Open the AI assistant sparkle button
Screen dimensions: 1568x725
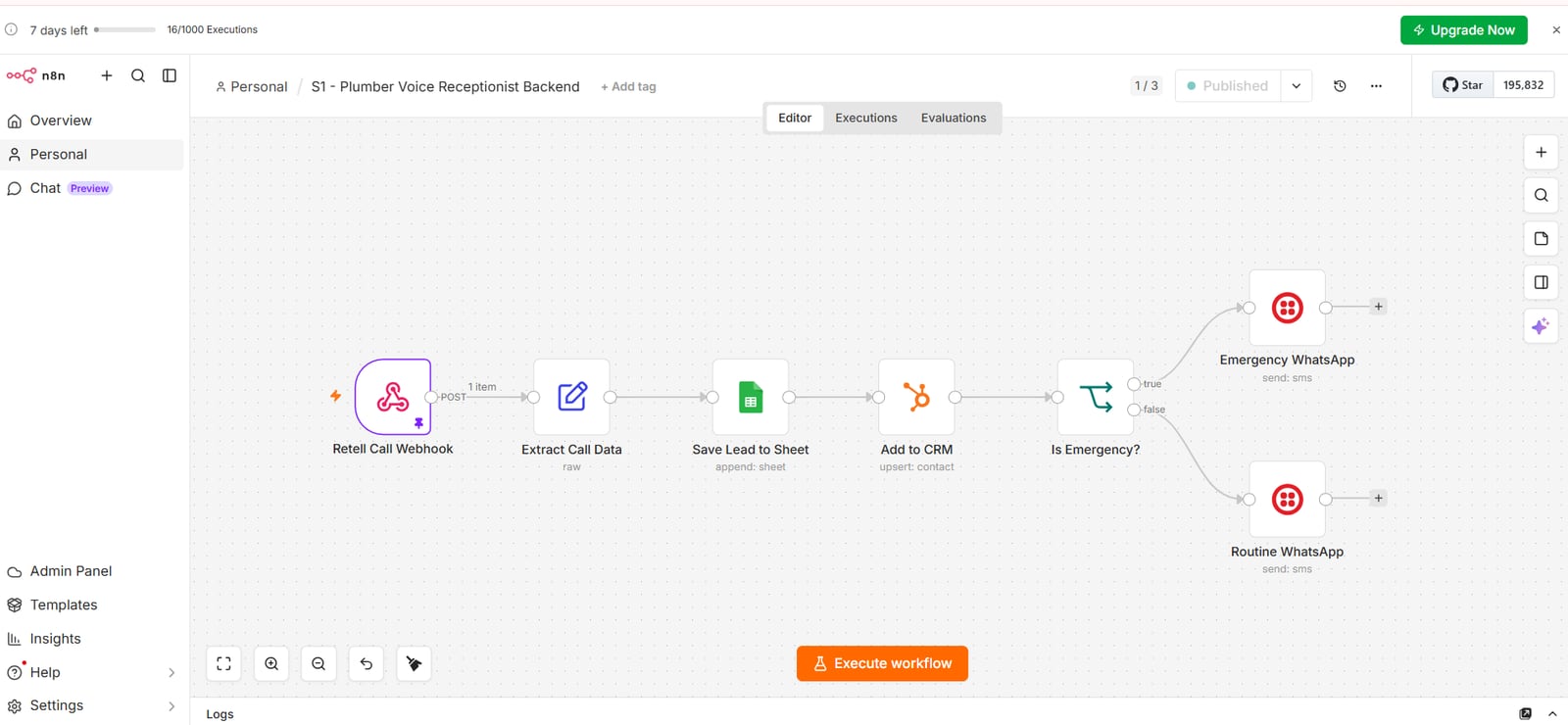(x=1541, y=326)
